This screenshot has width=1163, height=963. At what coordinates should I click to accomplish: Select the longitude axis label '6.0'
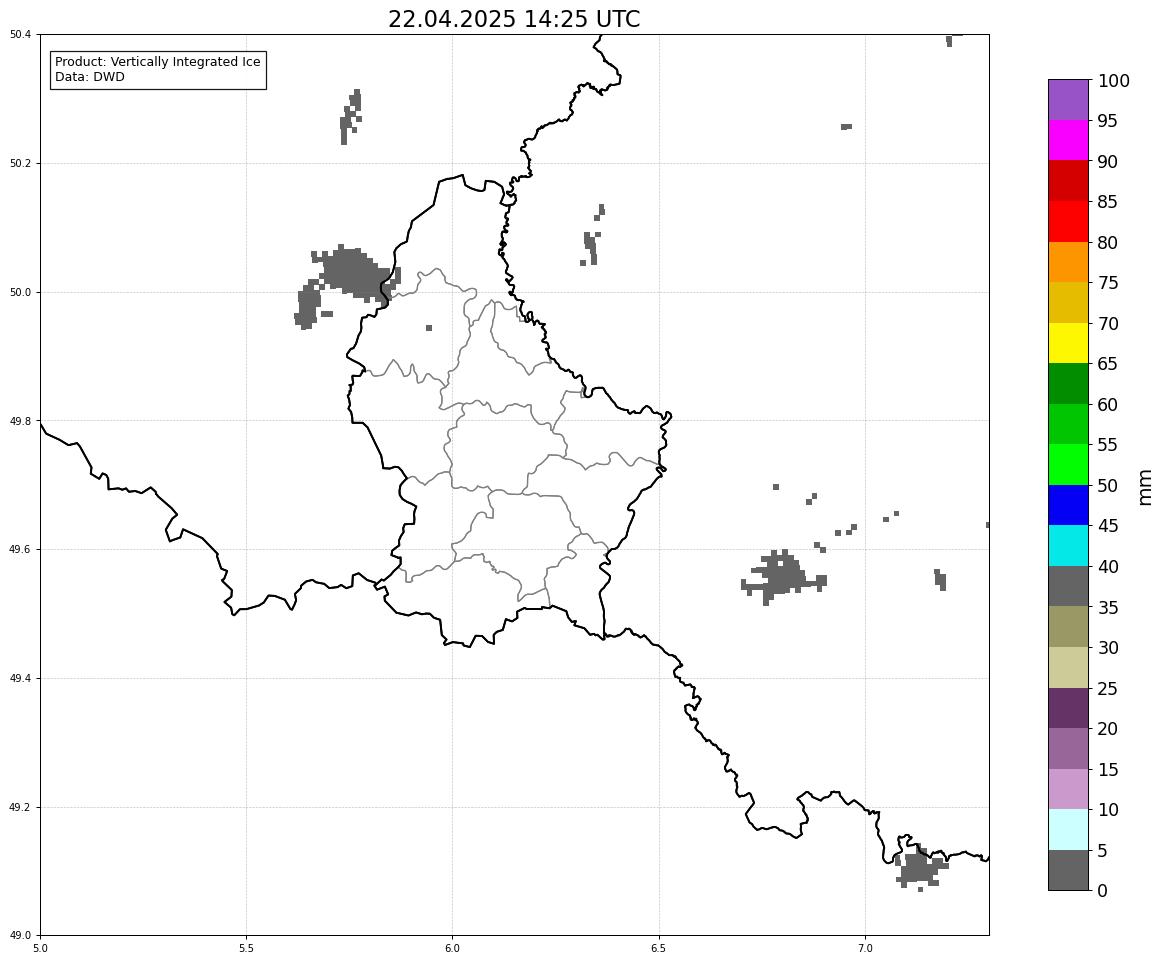point(452,948)
